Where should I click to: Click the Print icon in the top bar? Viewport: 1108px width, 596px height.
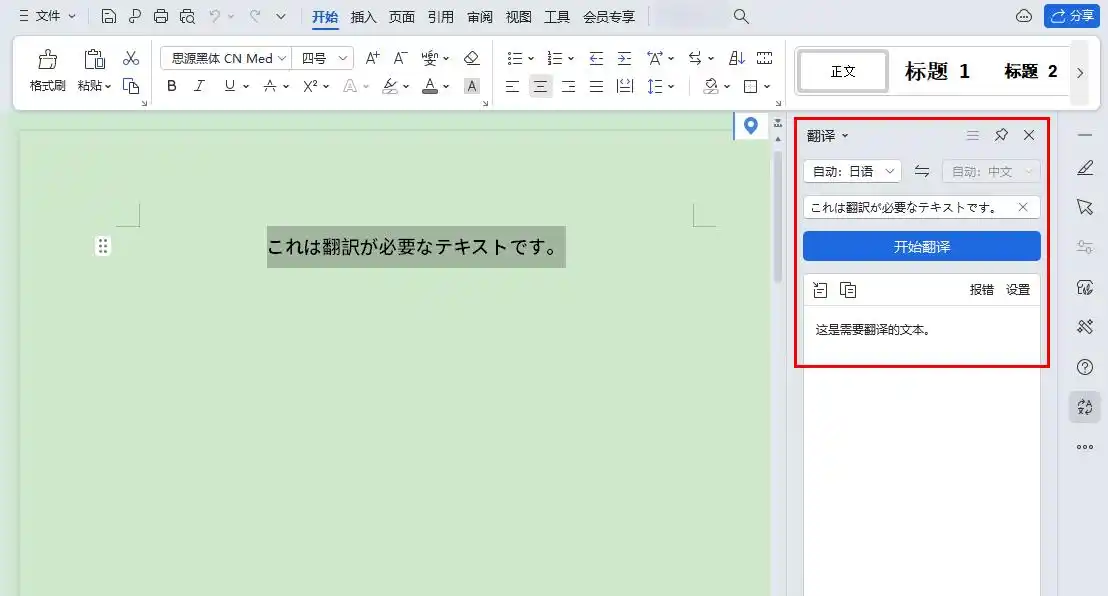[x=161, y=16]
